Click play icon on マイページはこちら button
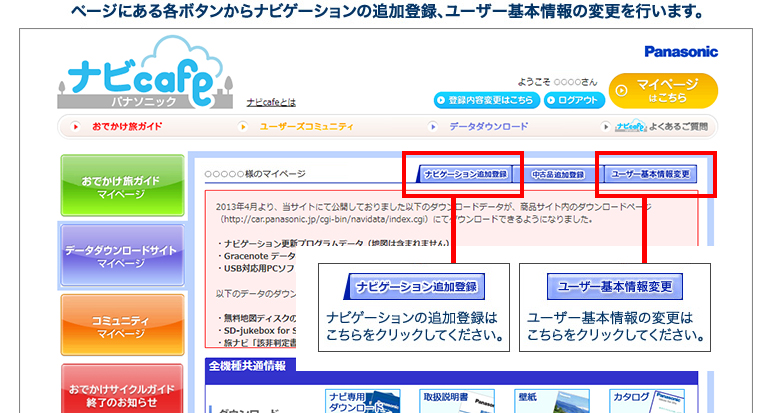This screenshot has width=770, height=413. click(x=622, y=91)
